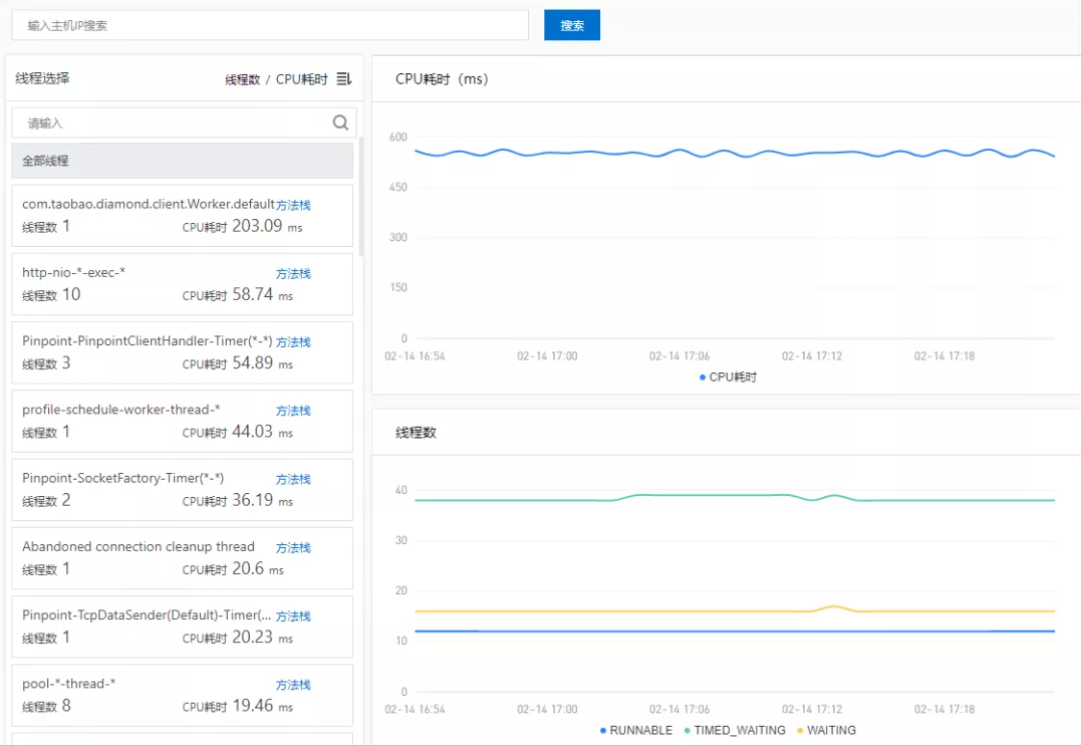Click the 54.89 ms CPU value

point(262,363)
